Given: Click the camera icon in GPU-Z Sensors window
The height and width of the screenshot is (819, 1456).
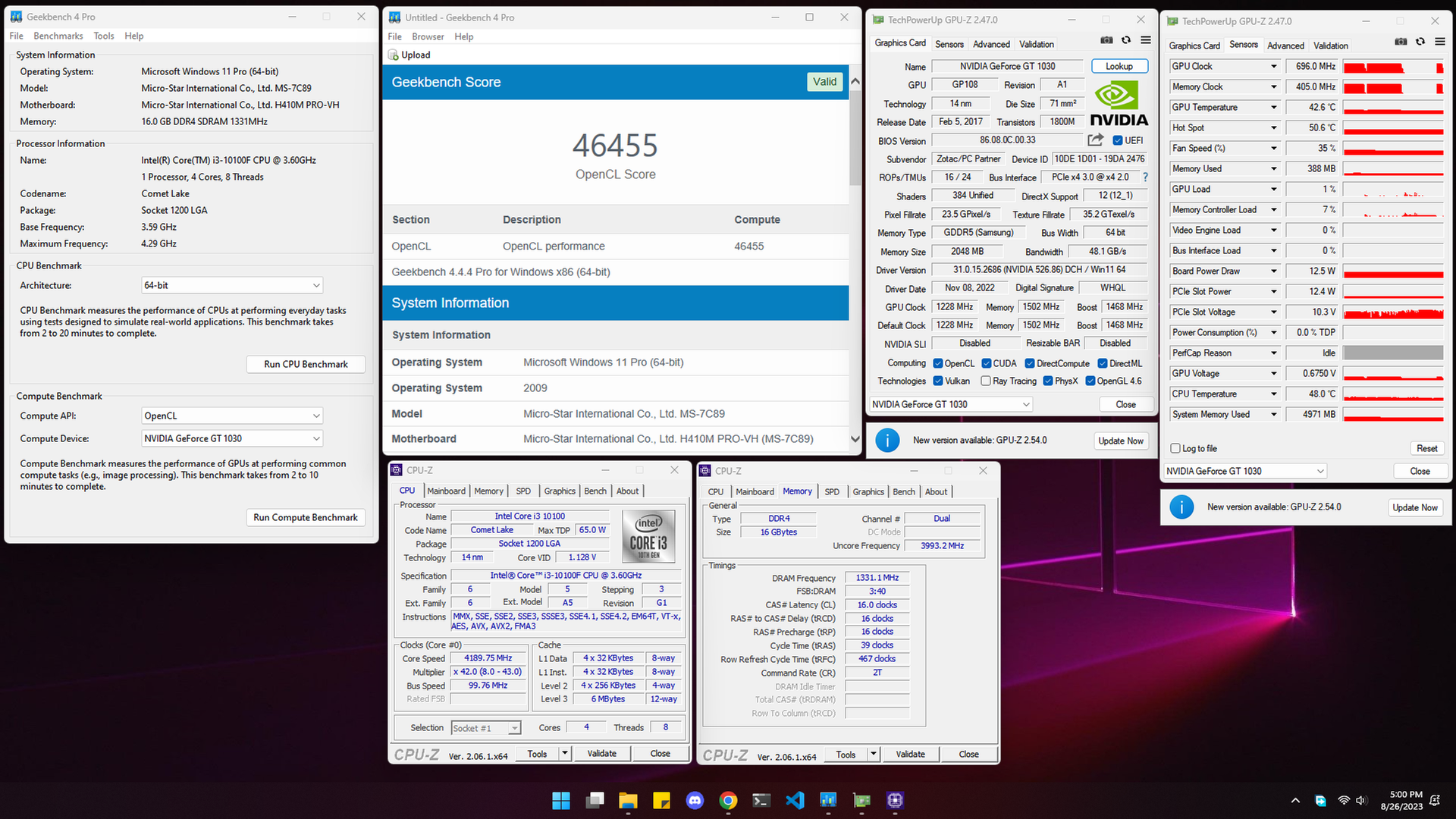Looking at the screenshot, I should click(1401, 42).
